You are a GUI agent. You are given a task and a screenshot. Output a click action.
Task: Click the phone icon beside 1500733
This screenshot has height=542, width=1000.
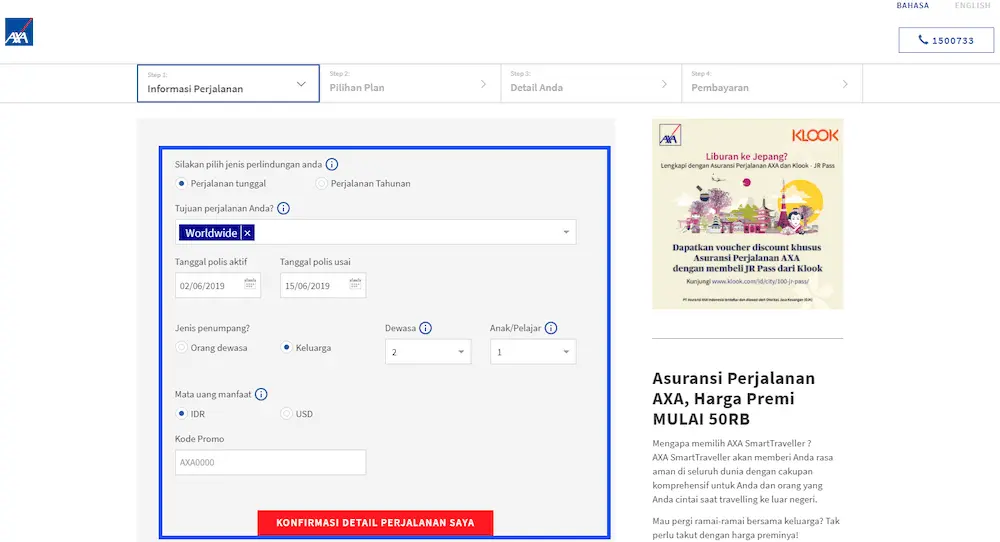click(x=923, y=40)
